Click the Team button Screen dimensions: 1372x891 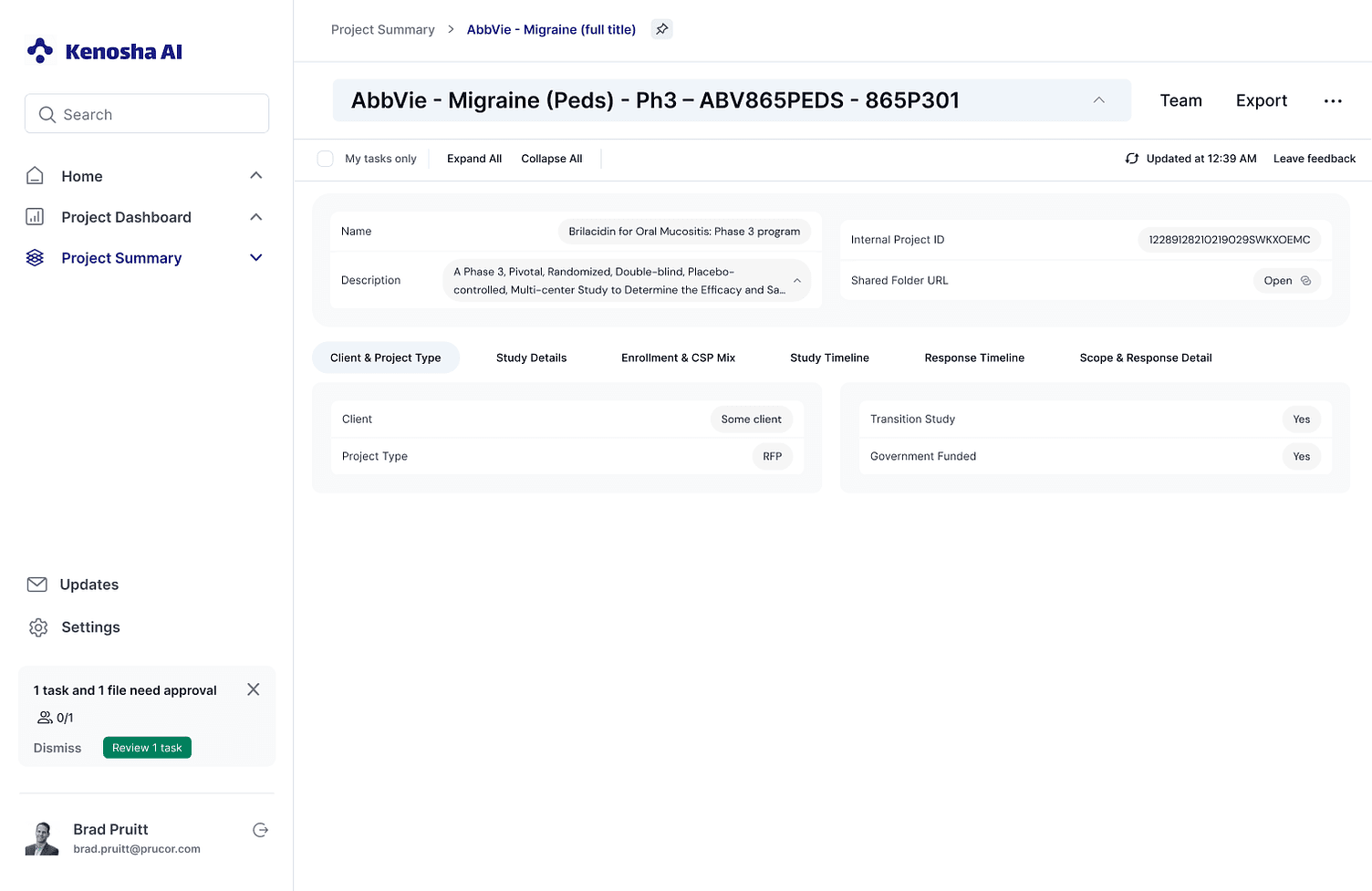point(1181,100)
